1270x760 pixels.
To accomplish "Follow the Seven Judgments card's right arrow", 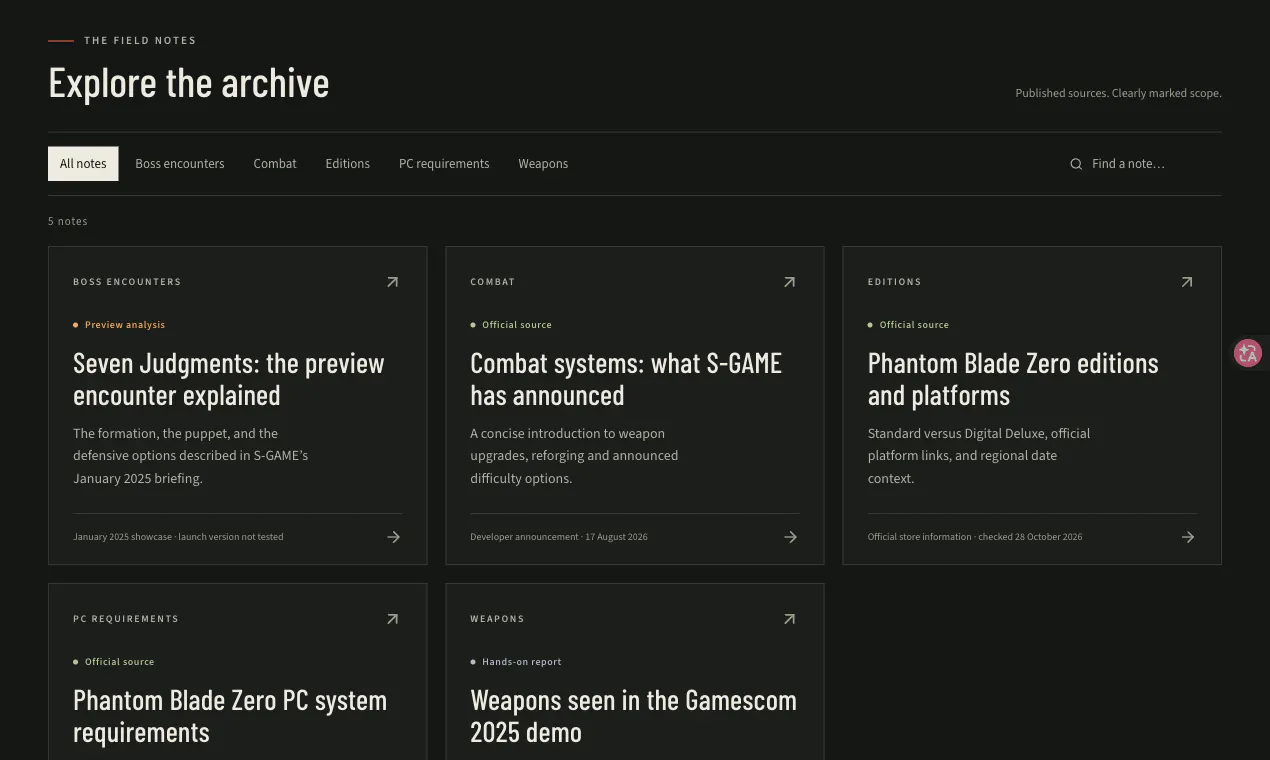I will 393,537.
